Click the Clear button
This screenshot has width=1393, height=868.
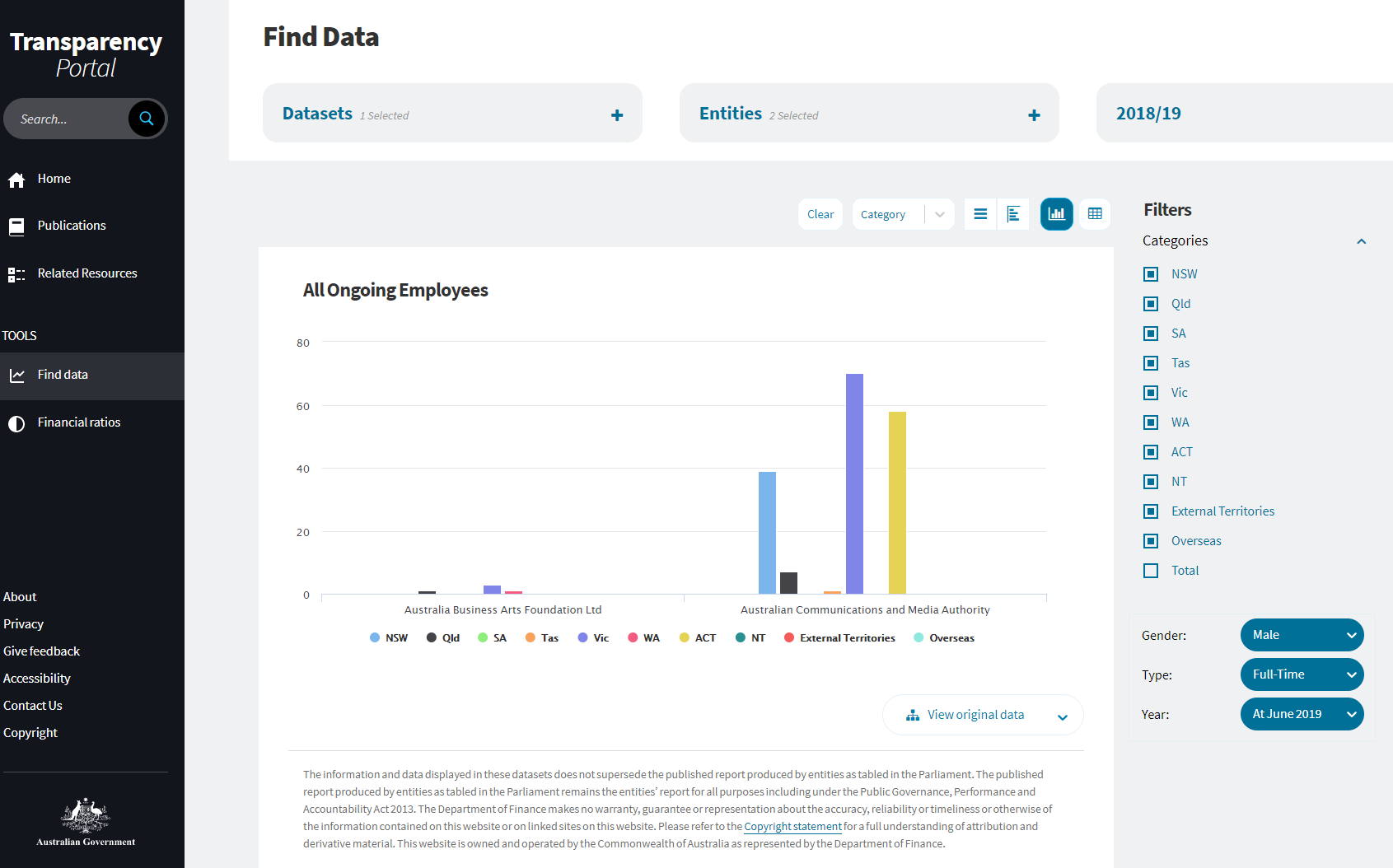pyautogui.click(x=820, y=213)
